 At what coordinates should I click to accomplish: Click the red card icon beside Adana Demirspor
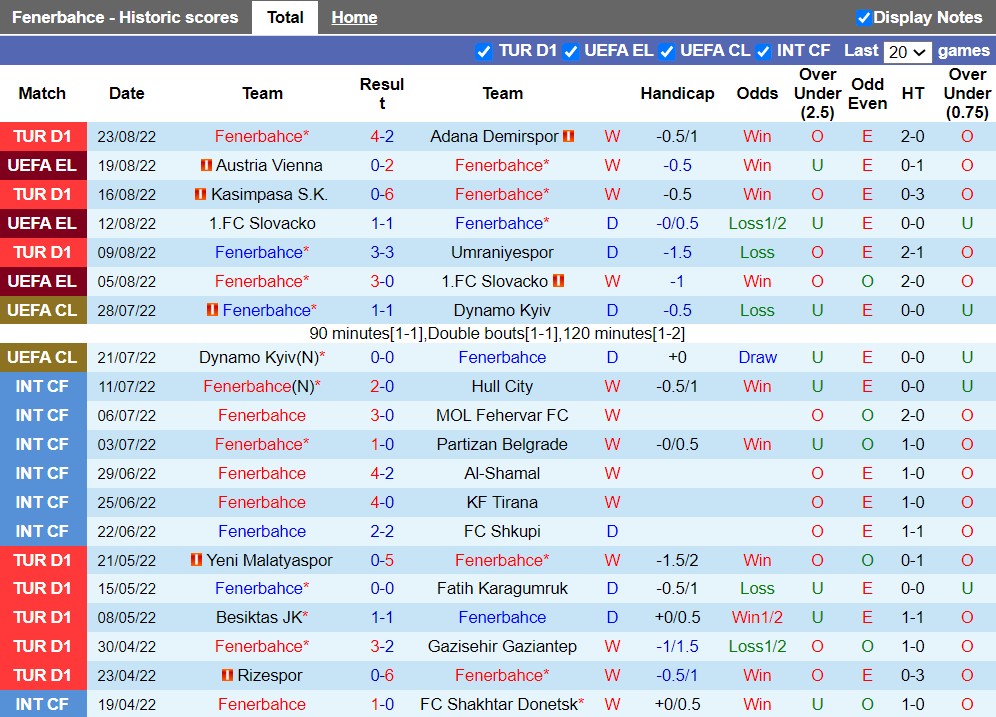[x=569, y=136]
